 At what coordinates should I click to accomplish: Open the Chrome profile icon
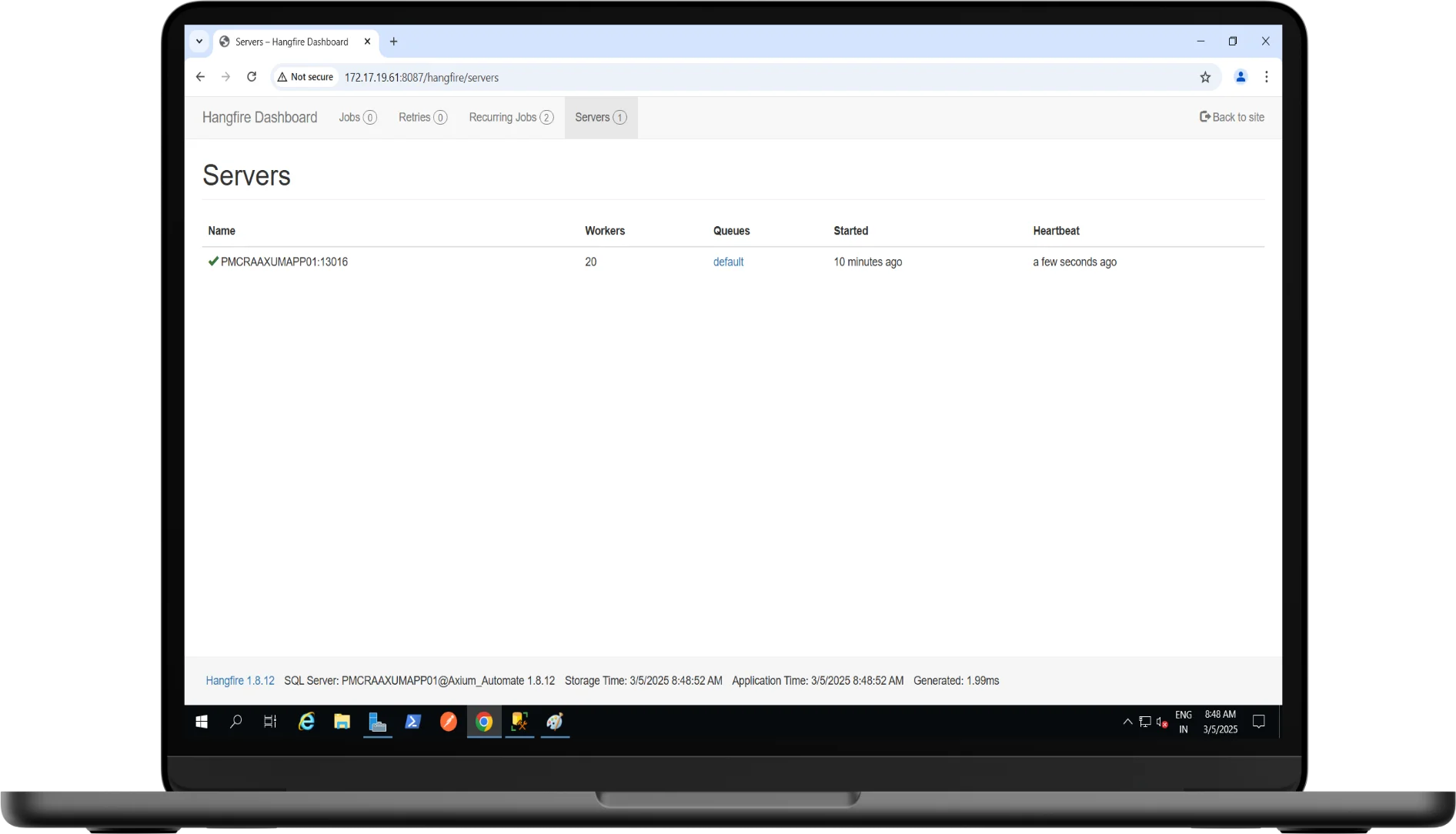pyautogui.click(x=1241, y=77)
